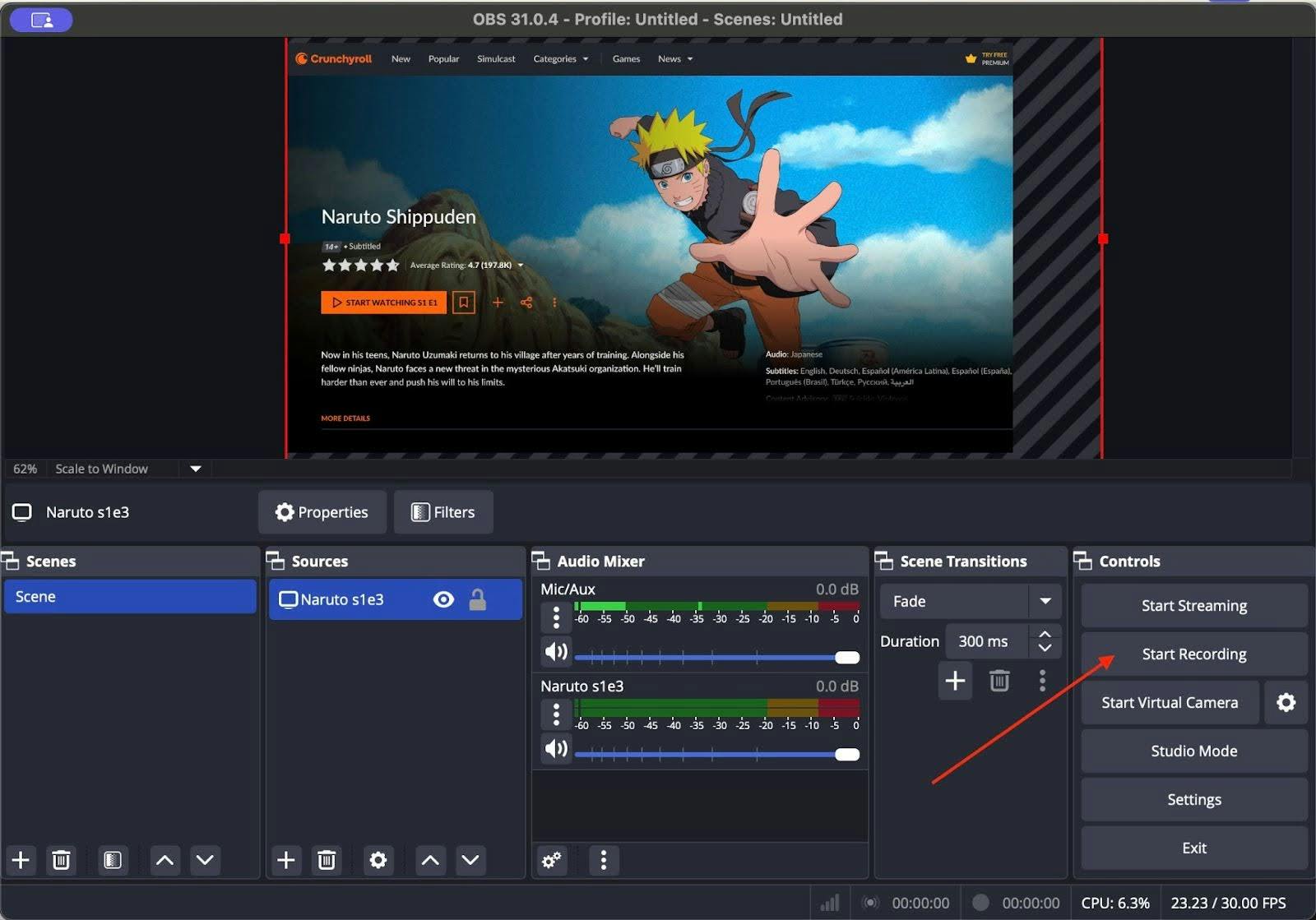Open transition properties three-dot menu

(1042, 681)
